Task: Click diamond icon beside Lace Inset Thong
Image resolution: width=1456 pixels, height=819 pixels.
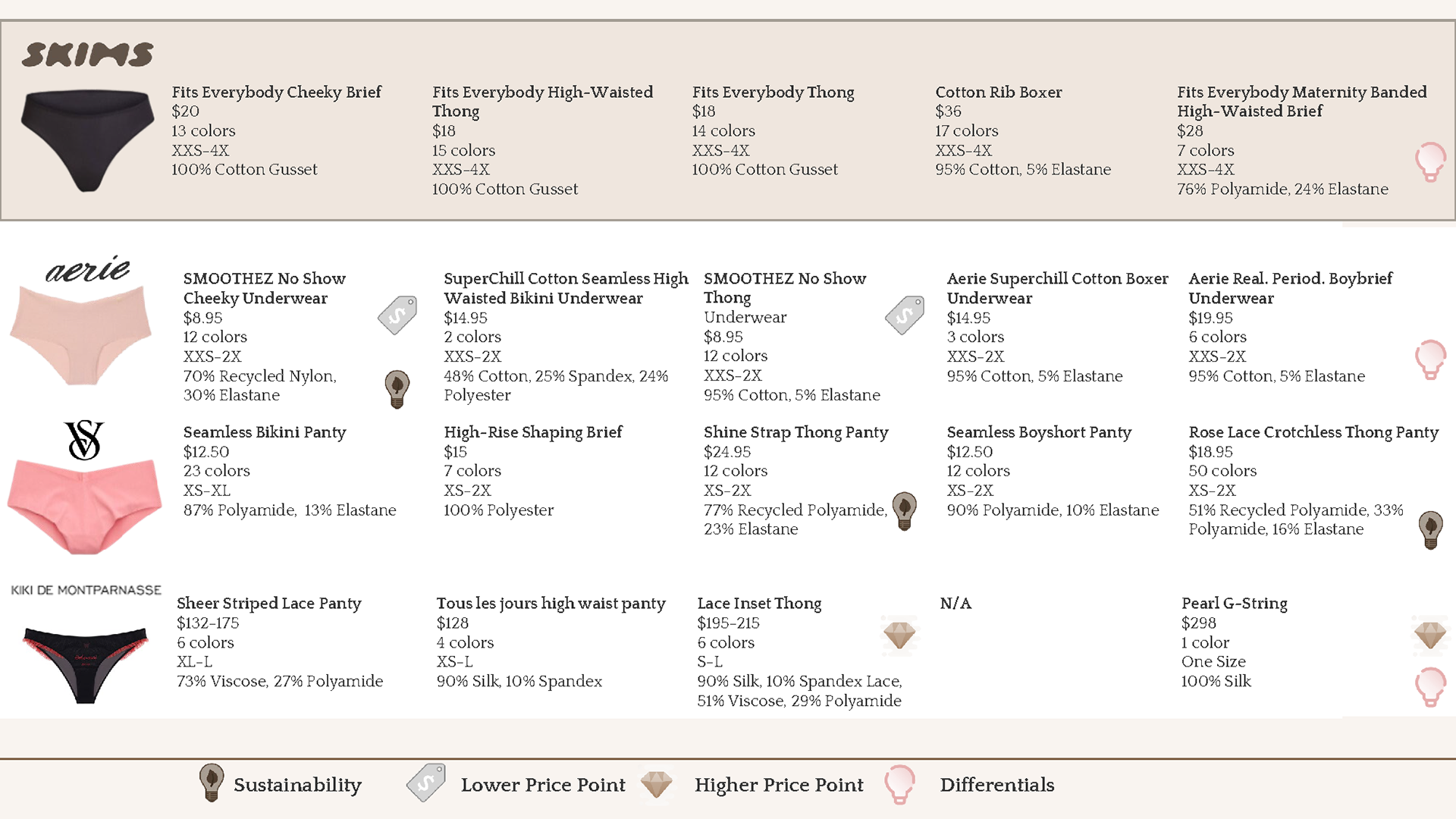Action: [899, 635]
